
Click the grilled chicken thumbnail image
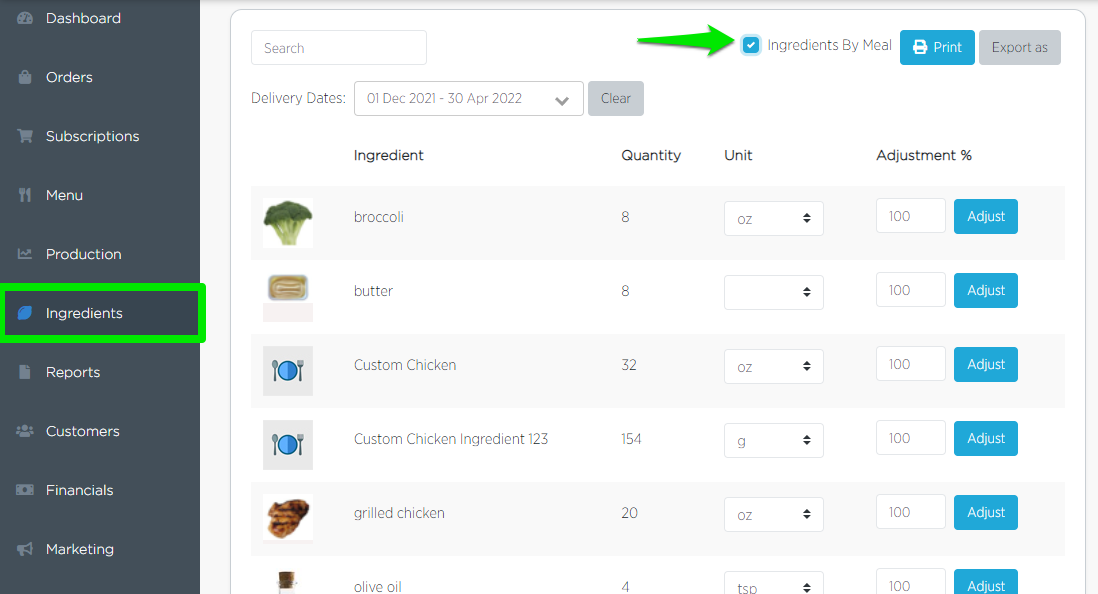pos(288,517)
